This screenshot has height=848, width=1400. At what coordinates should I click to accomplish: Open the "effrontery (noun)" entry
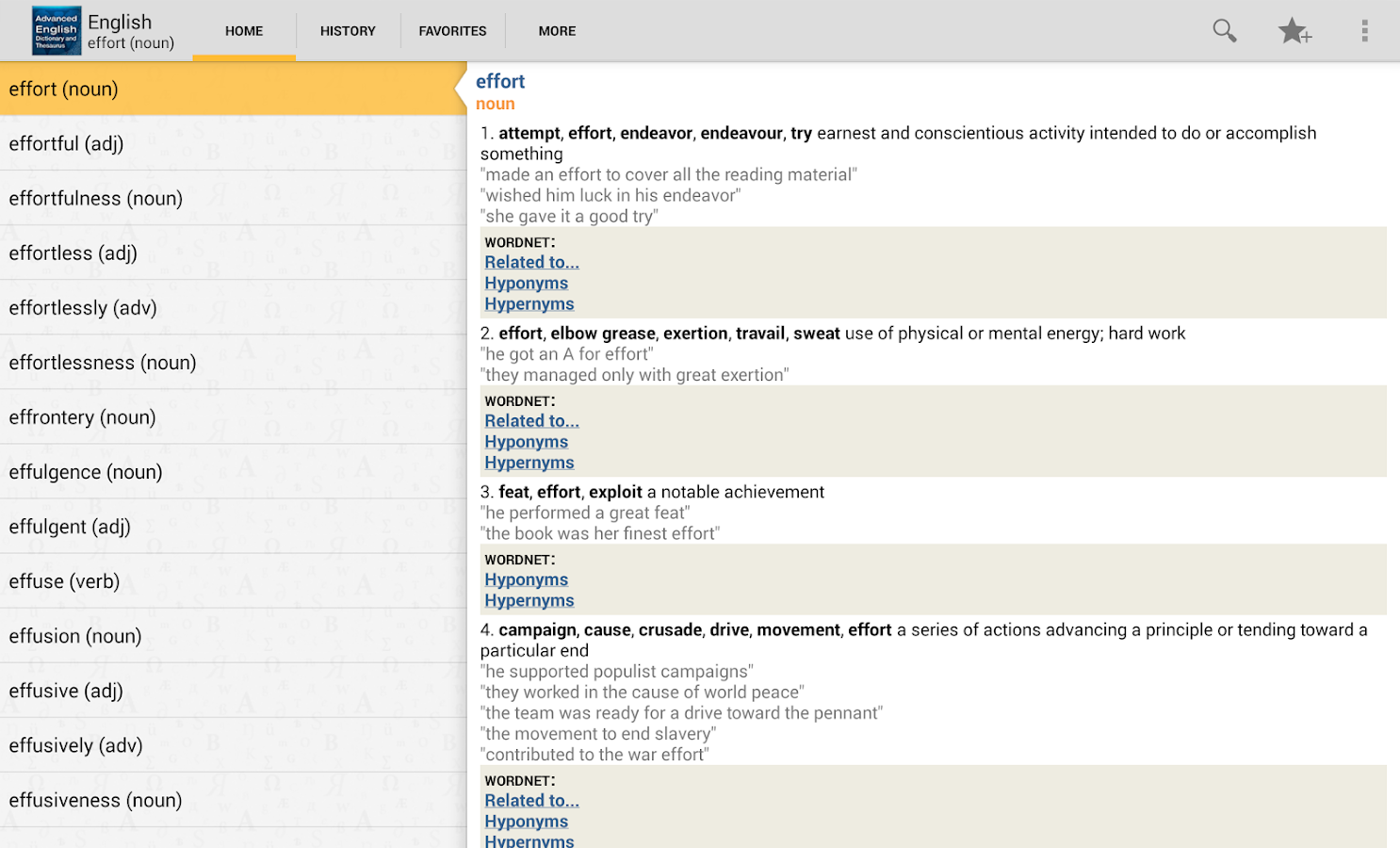82,416
